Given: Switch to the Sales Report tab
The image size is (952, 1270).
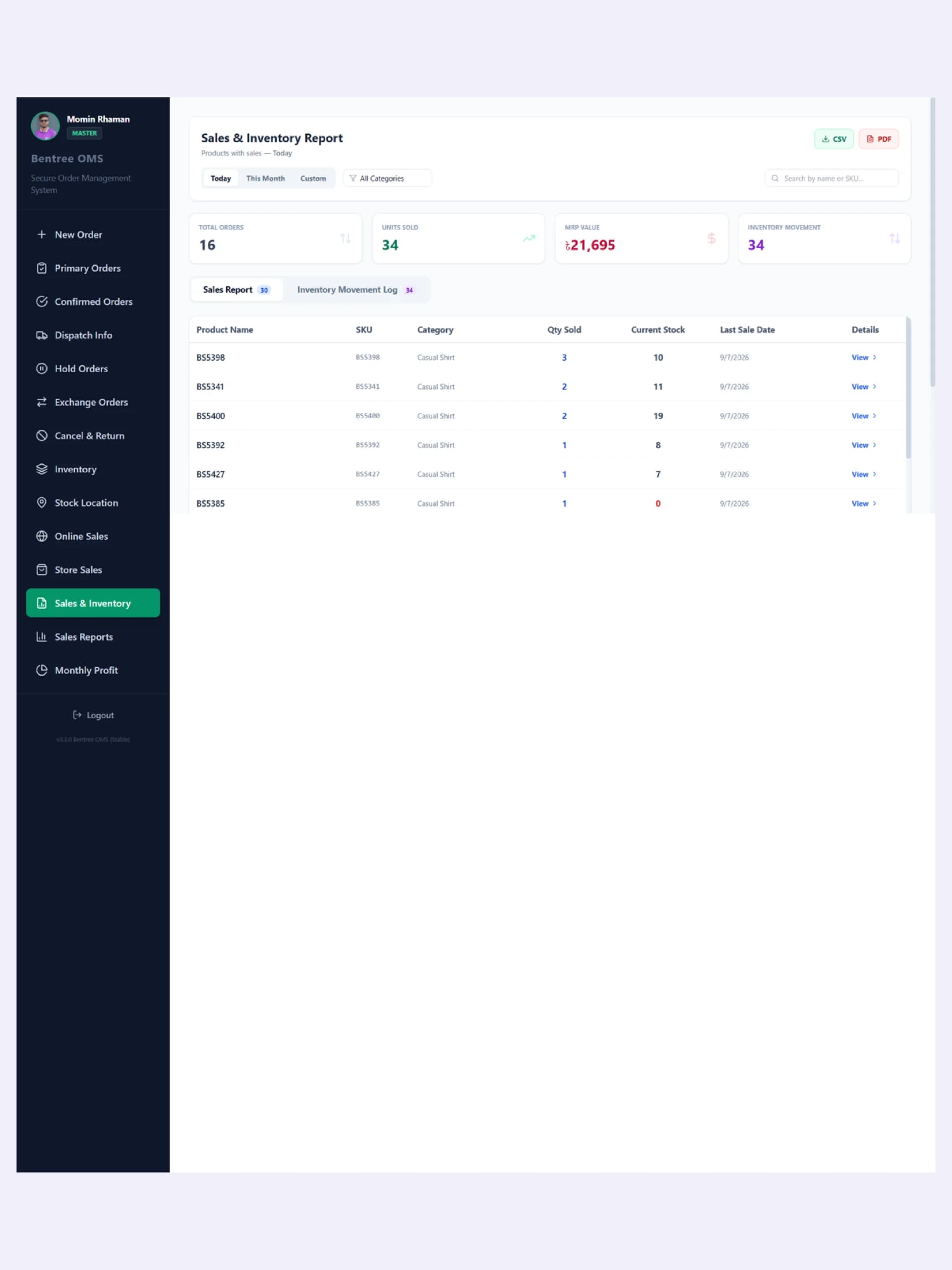Looking at the screenshot, I should [237, 289].
